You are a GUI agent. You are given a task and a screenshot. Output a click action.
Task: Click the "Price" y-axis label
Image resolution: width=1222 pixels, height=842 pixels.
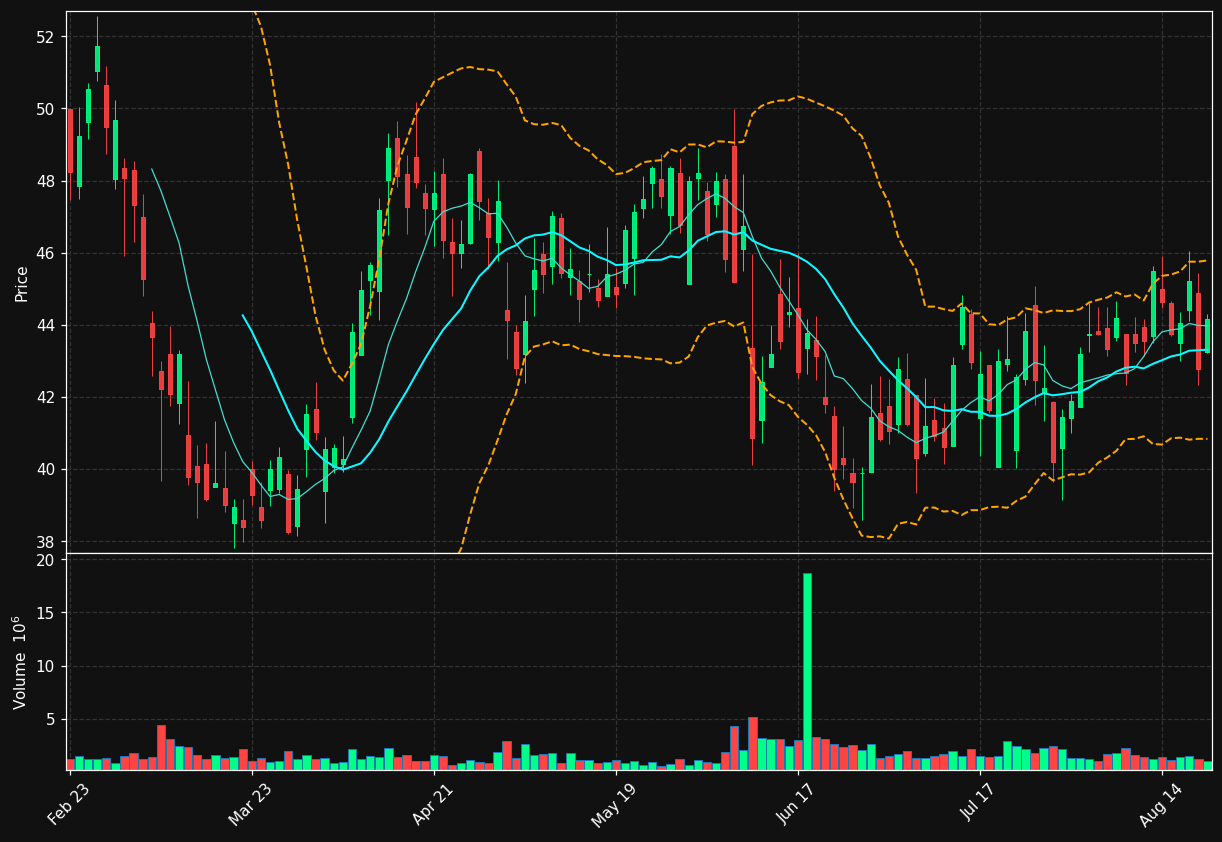click(x=22, y=283)
